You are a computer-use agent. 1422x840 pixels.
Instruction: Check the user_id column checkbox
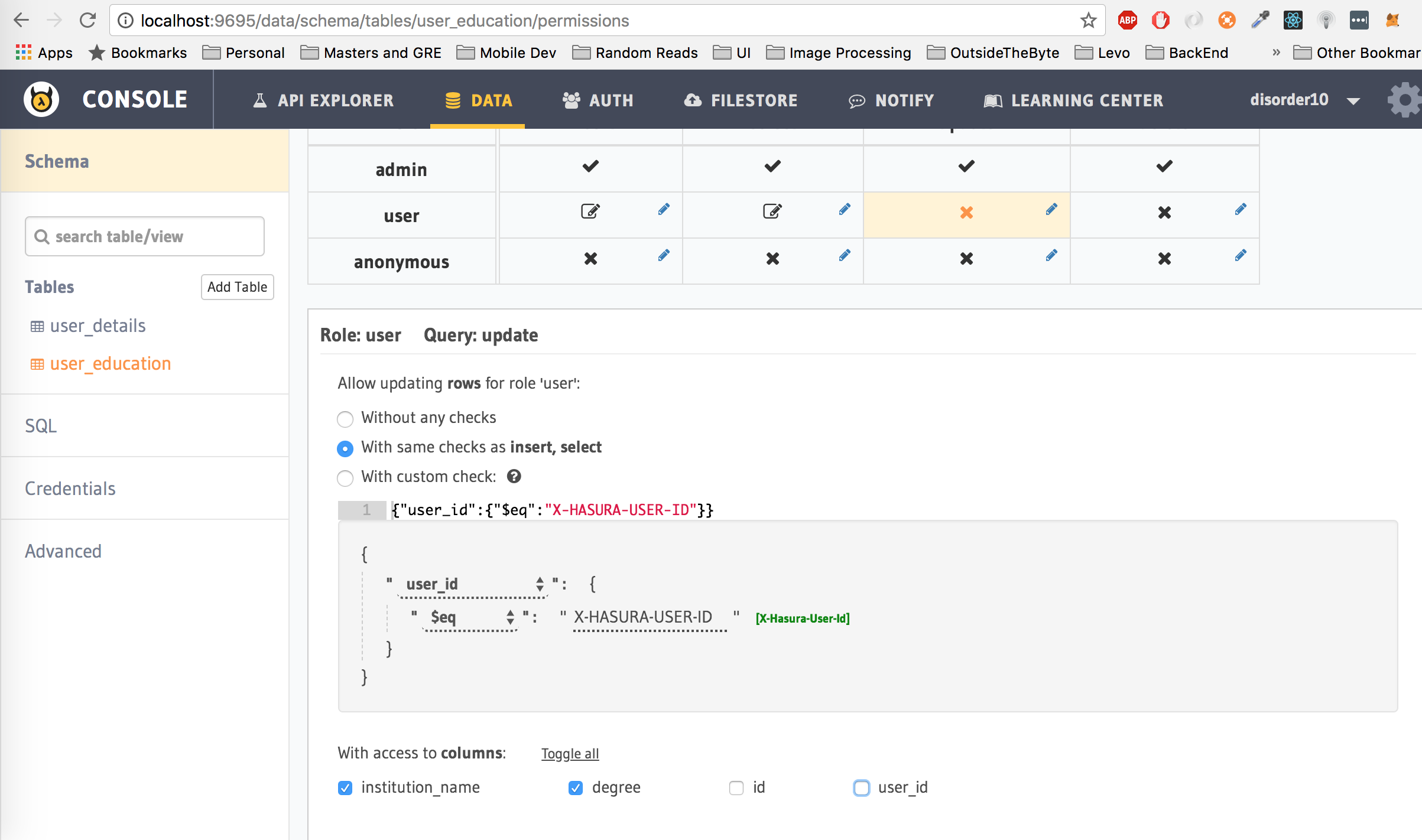tap(862, 788)
